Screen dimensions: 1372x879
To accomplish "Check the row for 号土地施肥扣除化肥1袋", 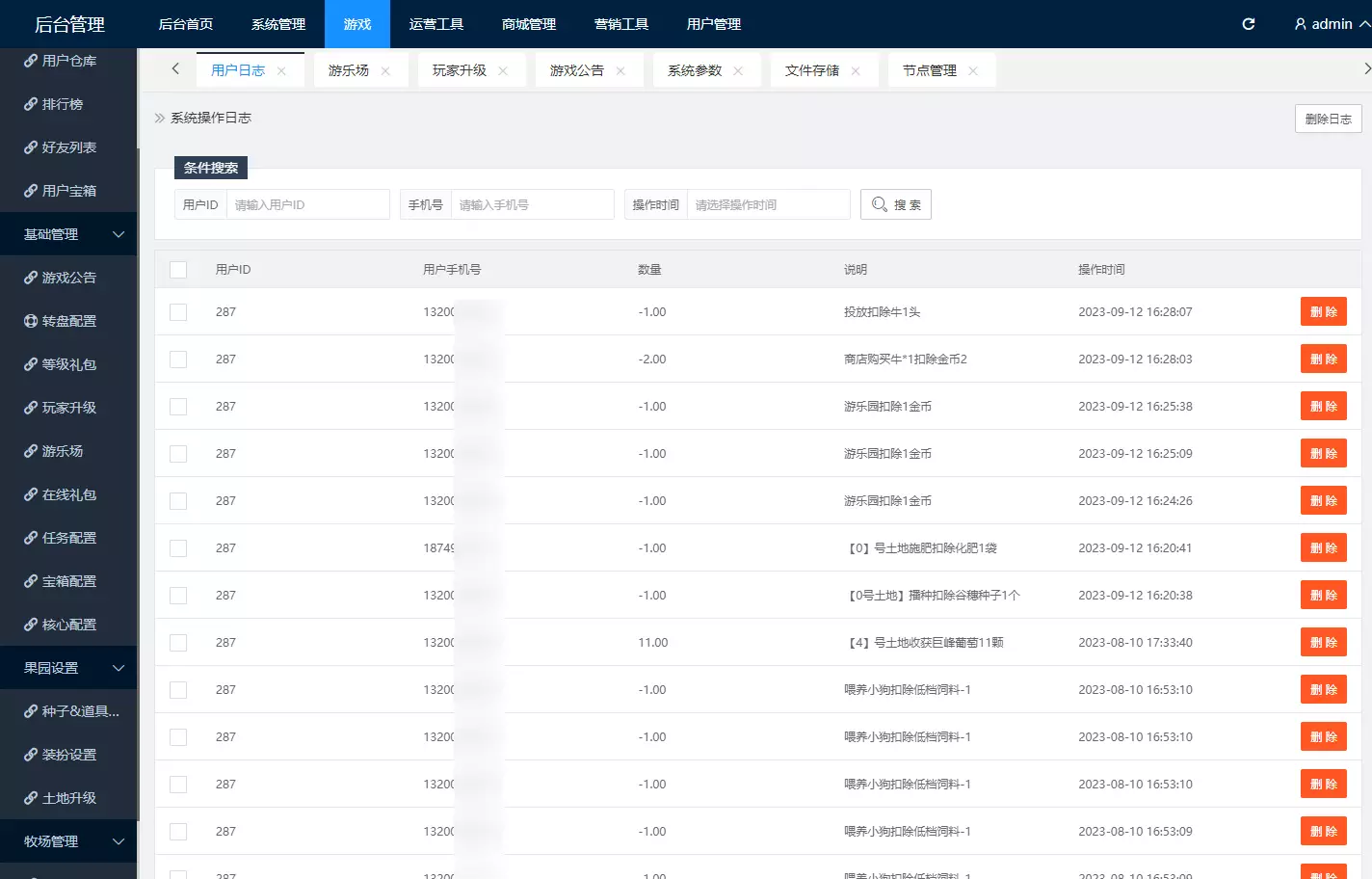I will click(x=178, y=548).
